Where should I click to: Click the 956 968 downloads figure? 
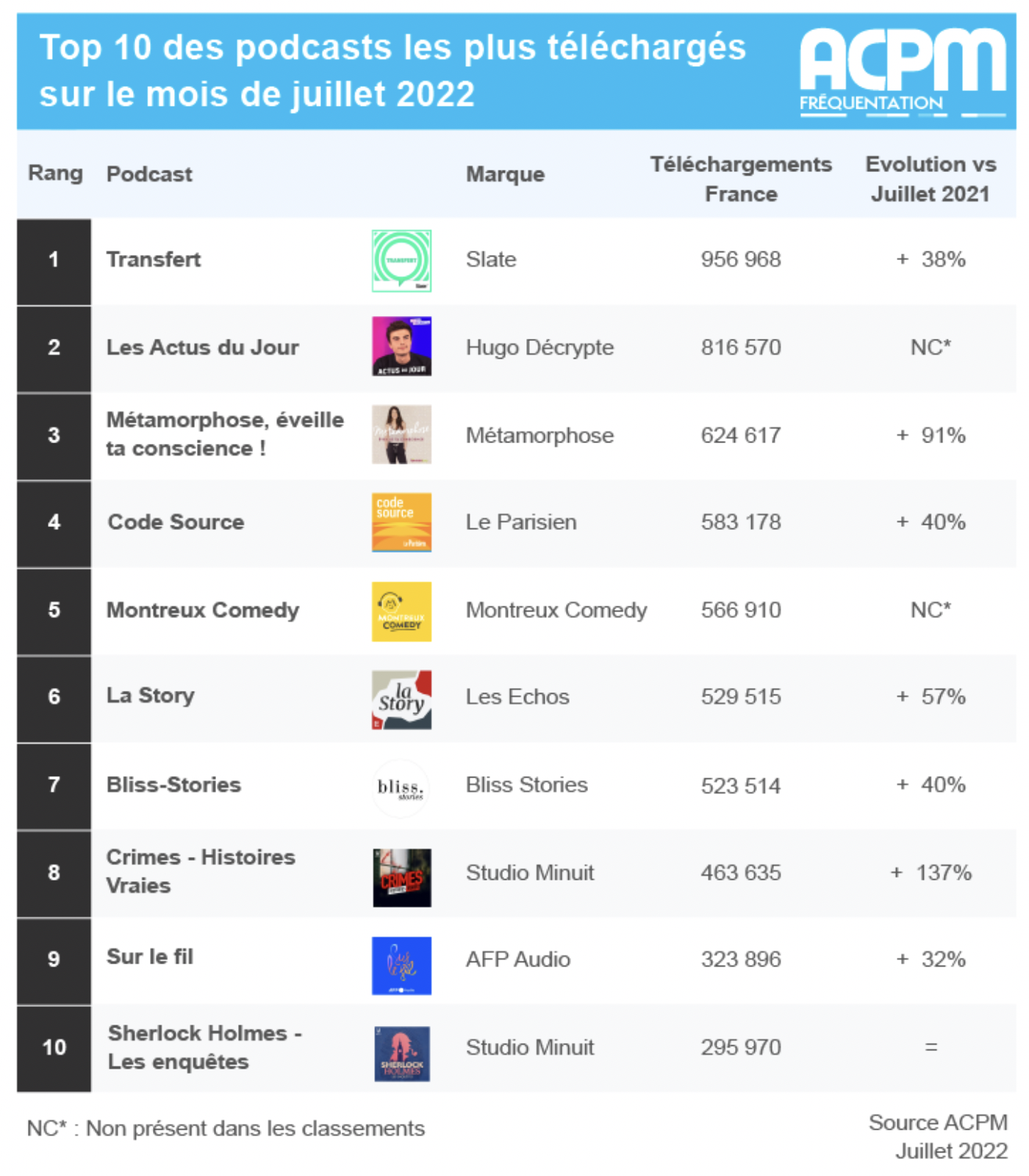740,259
